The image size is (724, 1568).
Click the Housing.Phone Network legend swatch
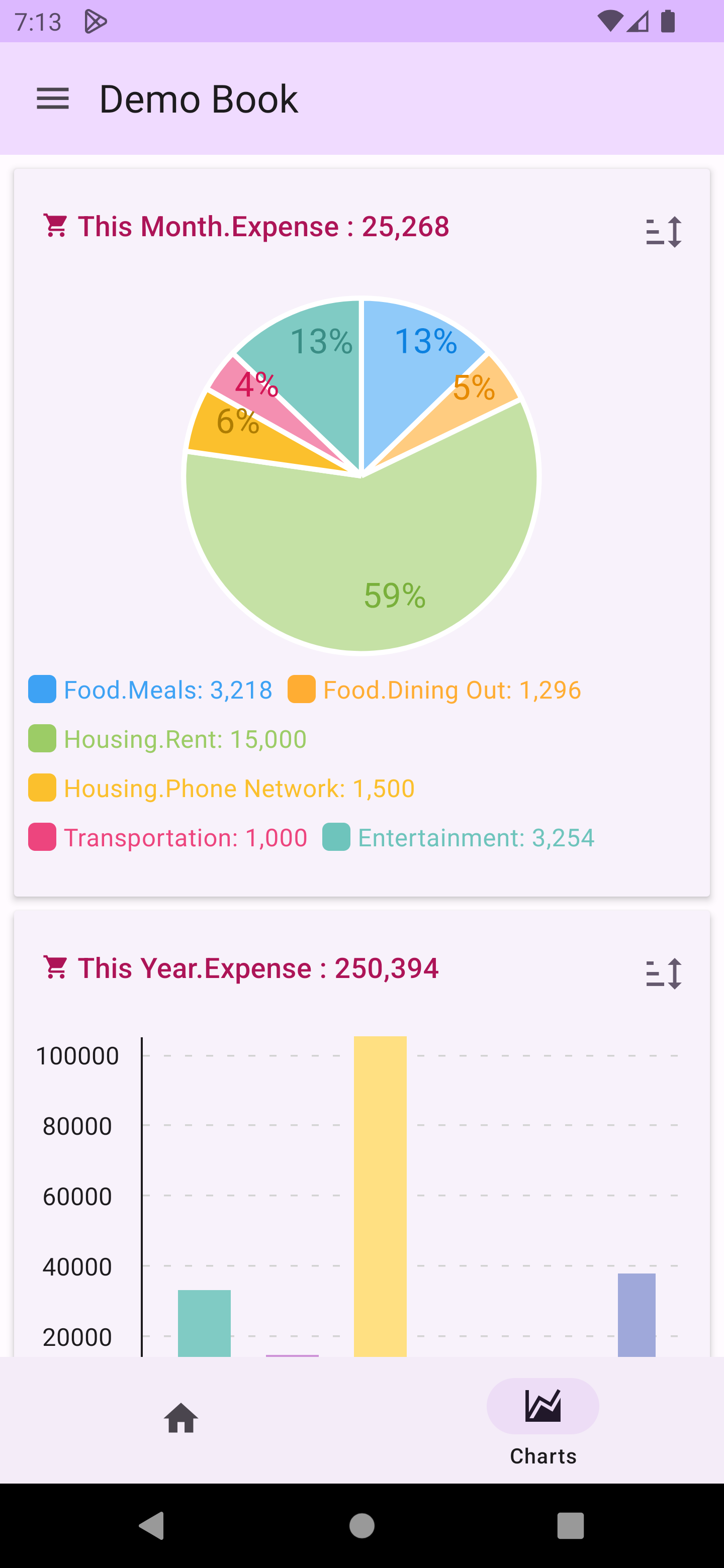click(42, 788)
